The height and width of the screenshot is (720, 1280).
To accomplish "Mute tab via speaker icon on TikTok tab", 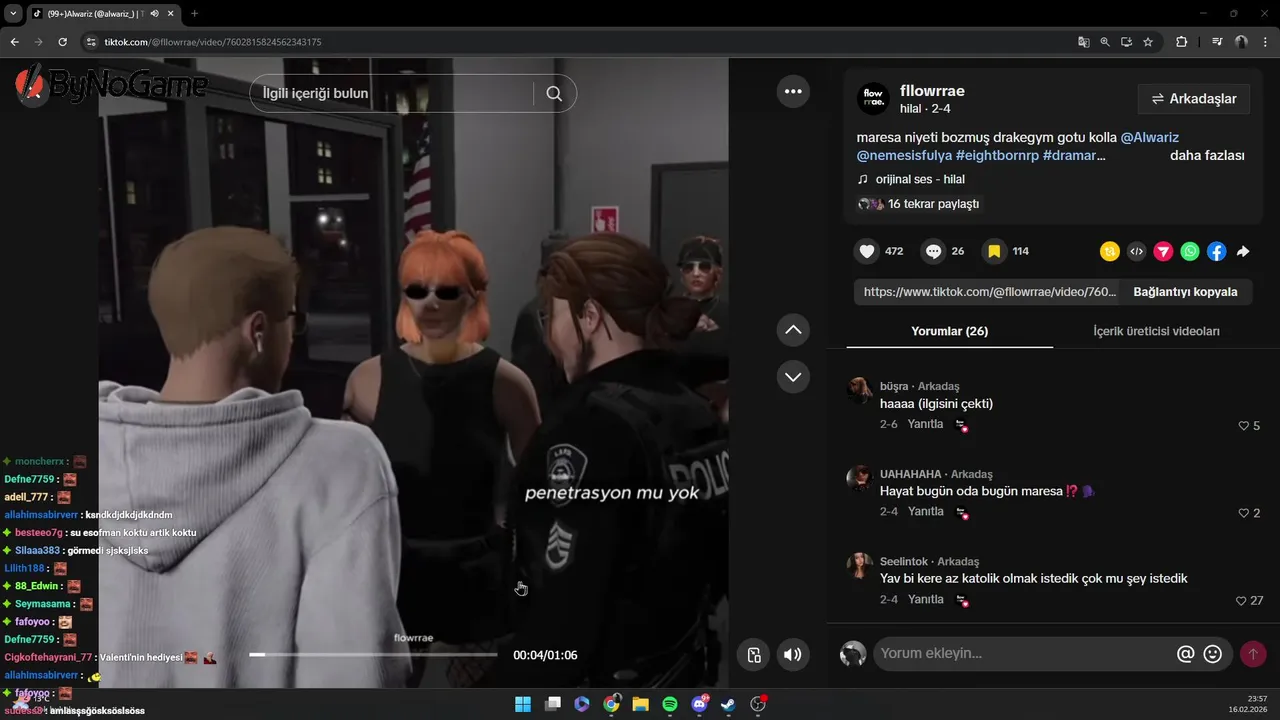I will (x=154, y=13).
